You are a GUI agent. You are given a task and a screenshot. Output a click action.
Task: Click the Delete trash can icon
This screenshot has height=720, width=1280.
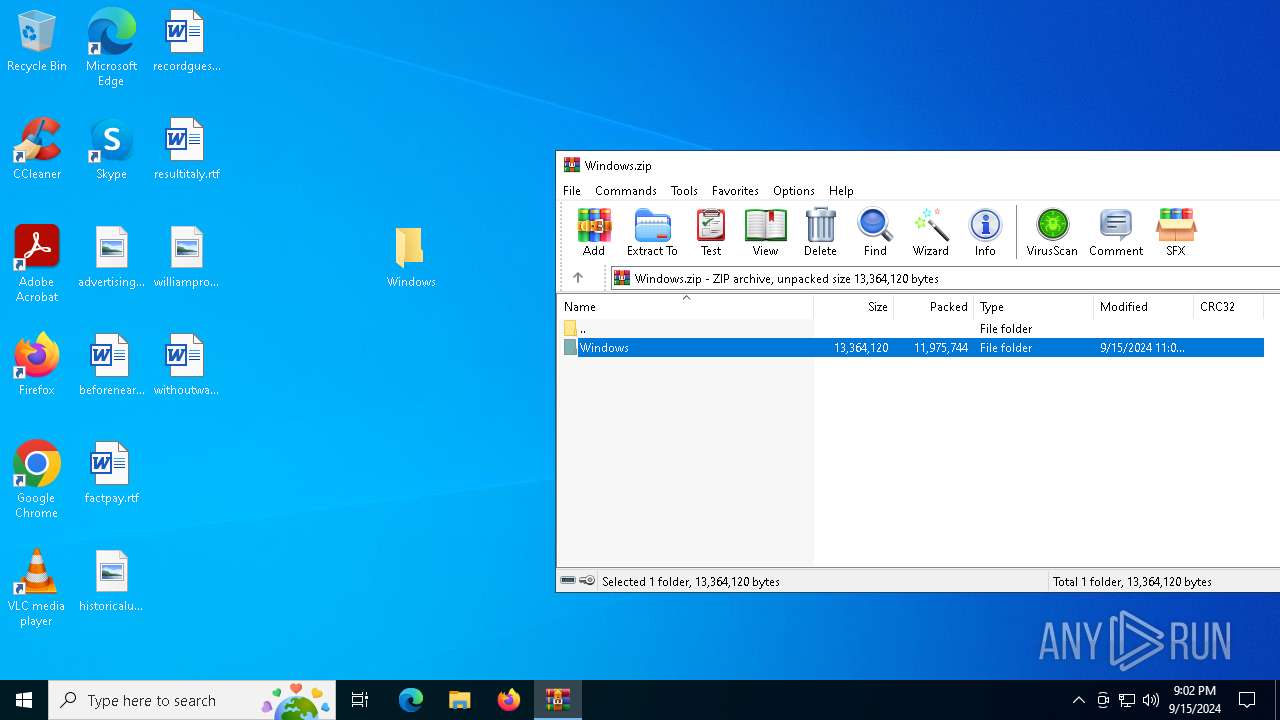coord(820,232)
